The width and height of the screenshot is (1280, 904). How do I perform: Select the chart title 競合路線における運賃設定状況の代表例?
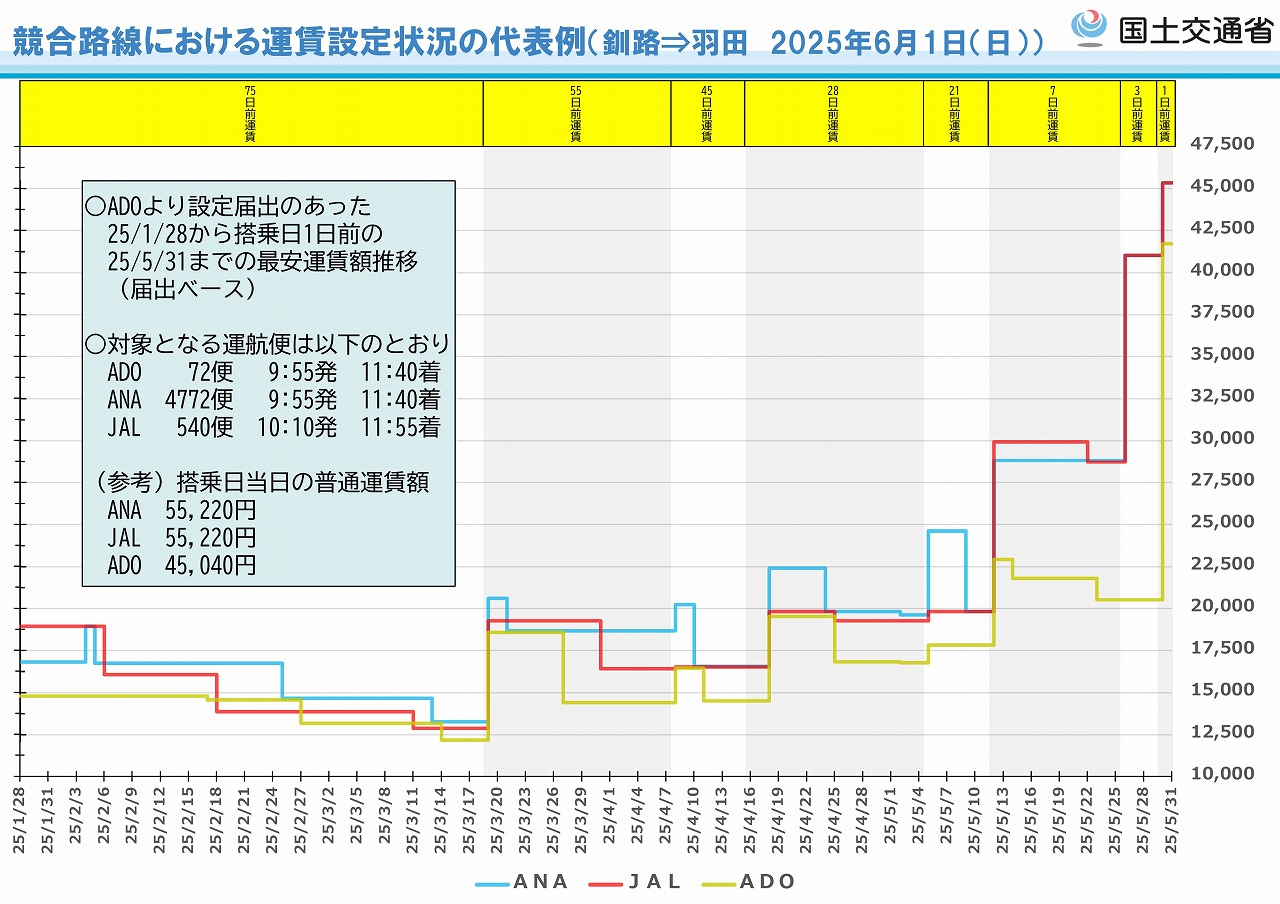[x=297, y=43]
